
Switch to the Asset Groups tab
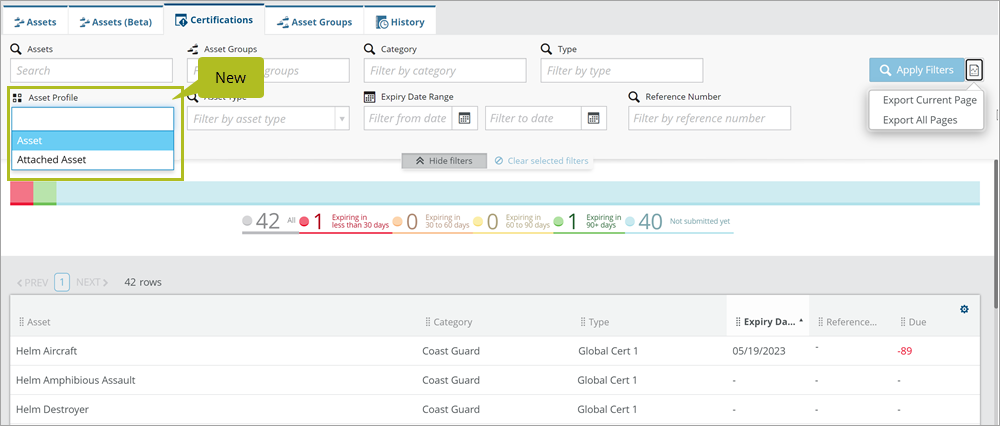point(314,22)
